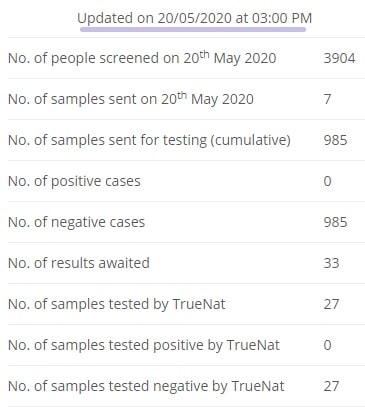The image size is (365, 415).
Task: Click the purple underline beneath the update heading
Action: (x=193, y=30)
